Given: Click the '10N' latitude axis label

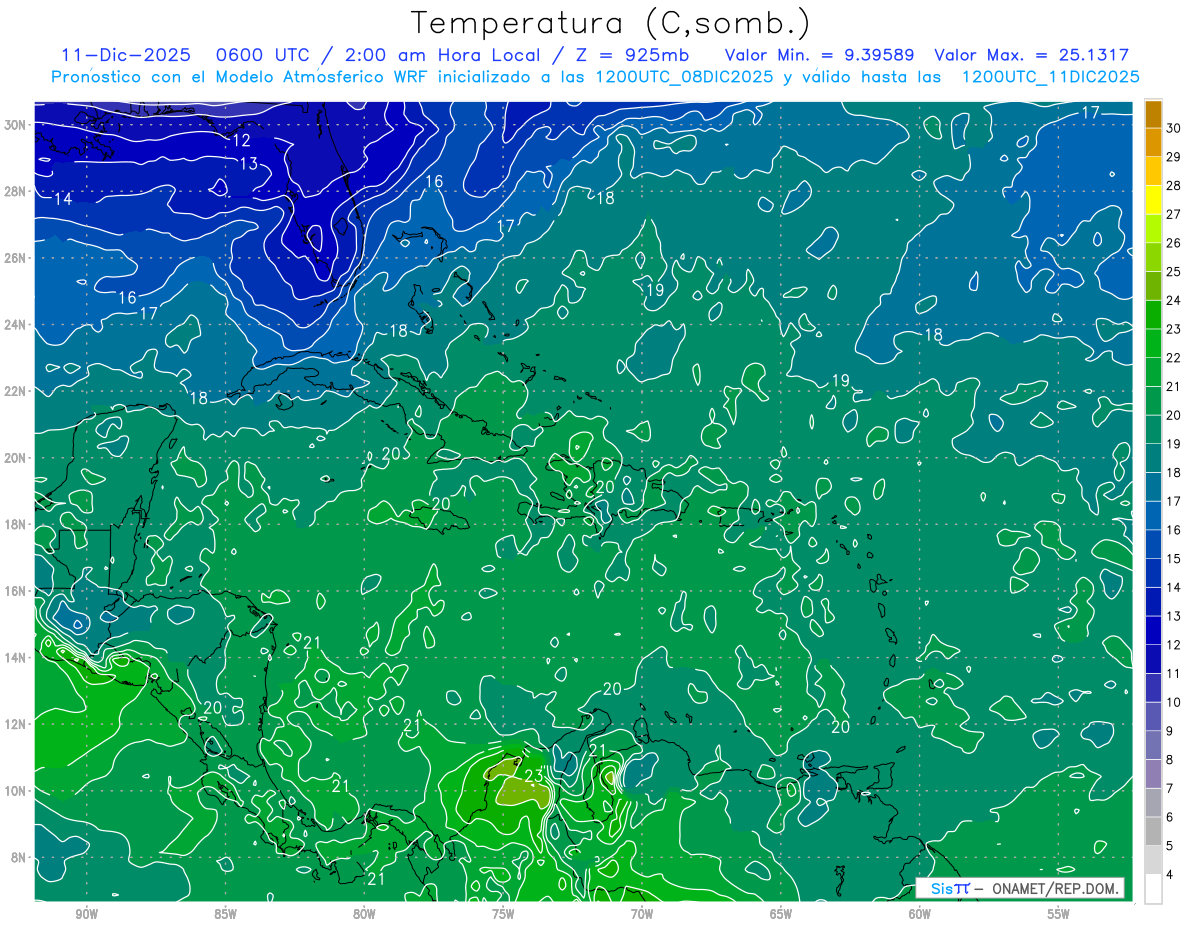Looking at the screenshot, I should coord(16,791).
